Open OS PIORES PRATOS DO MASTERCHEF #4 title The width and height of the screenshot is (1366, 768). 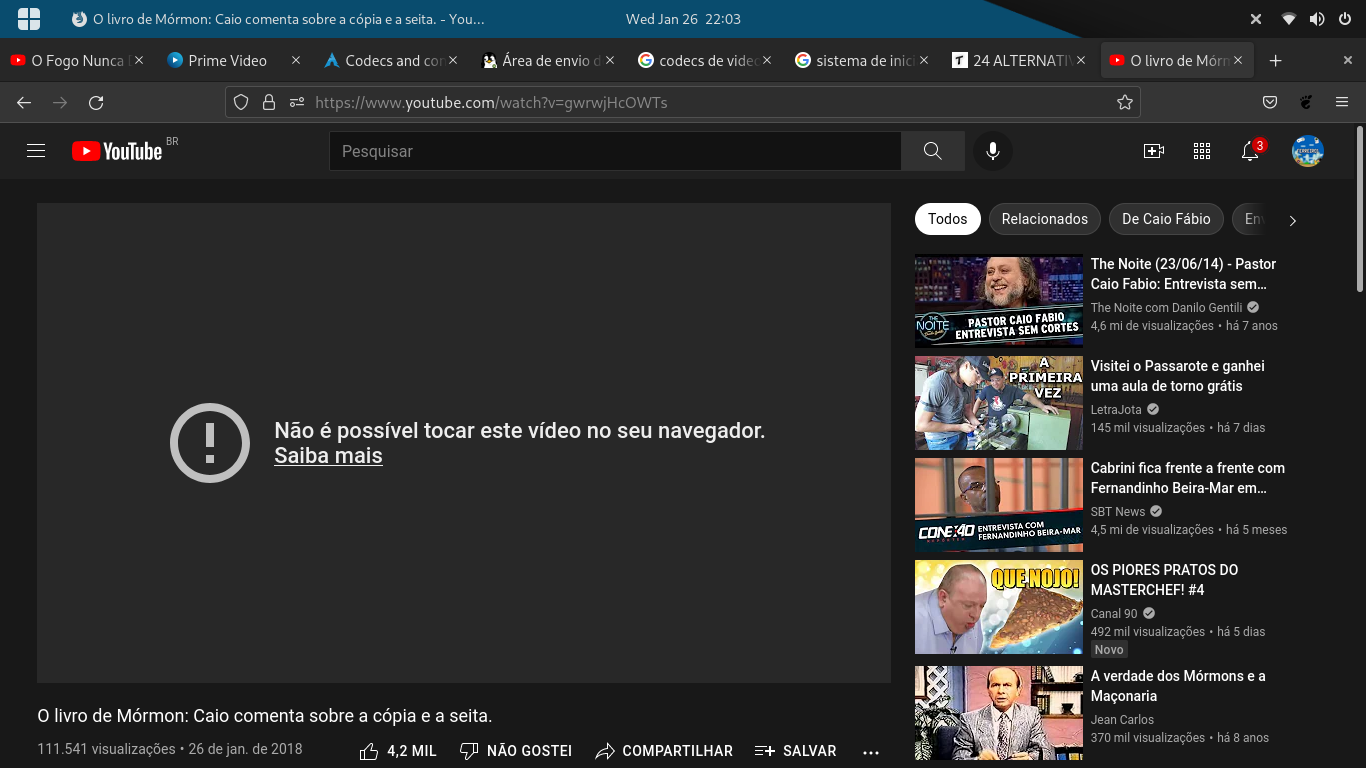(x=1164, y=580)
